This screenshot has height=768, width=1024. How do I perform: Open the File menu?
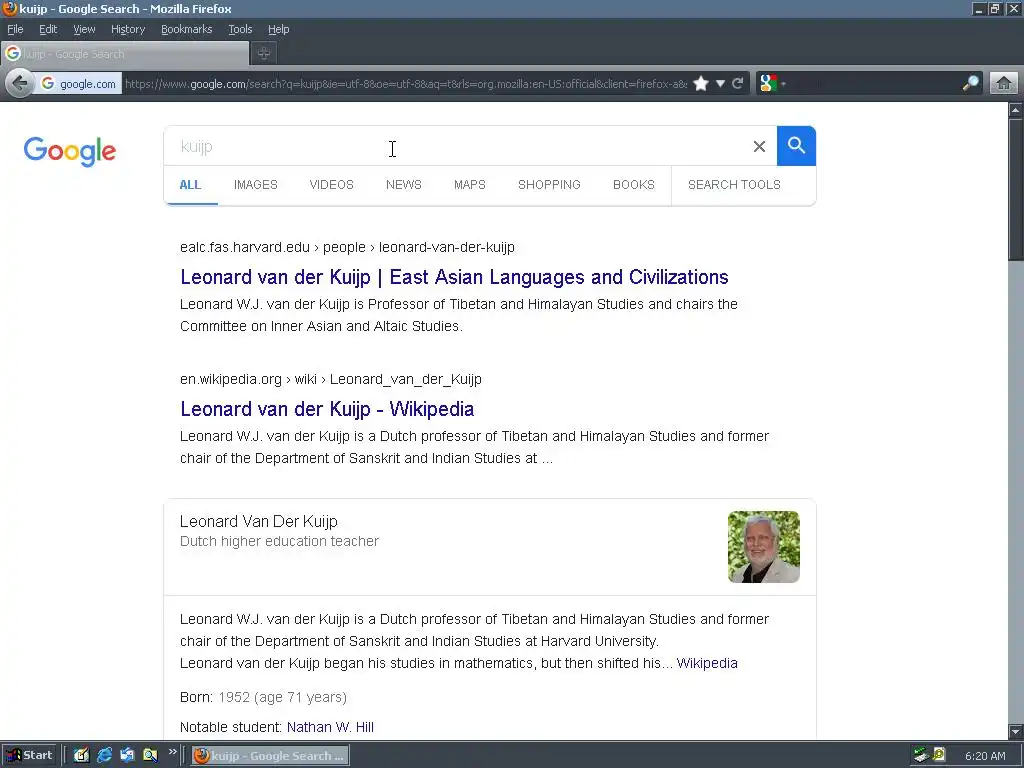click(15, 29)
